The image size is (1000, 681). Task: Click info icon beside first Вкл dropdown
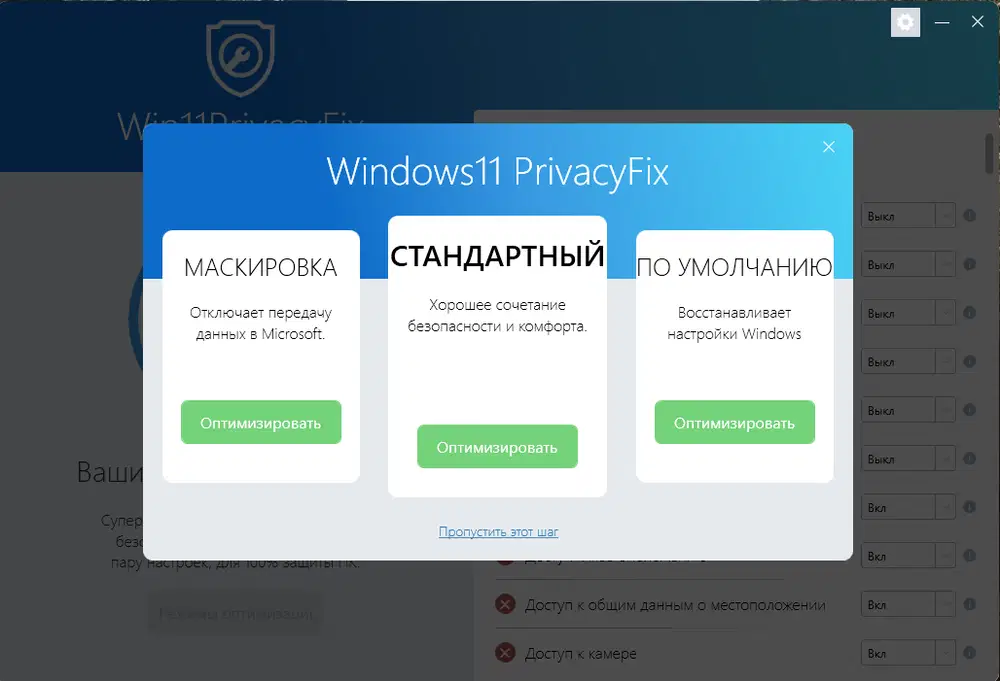pyautogui.click(x=969, y=507)
